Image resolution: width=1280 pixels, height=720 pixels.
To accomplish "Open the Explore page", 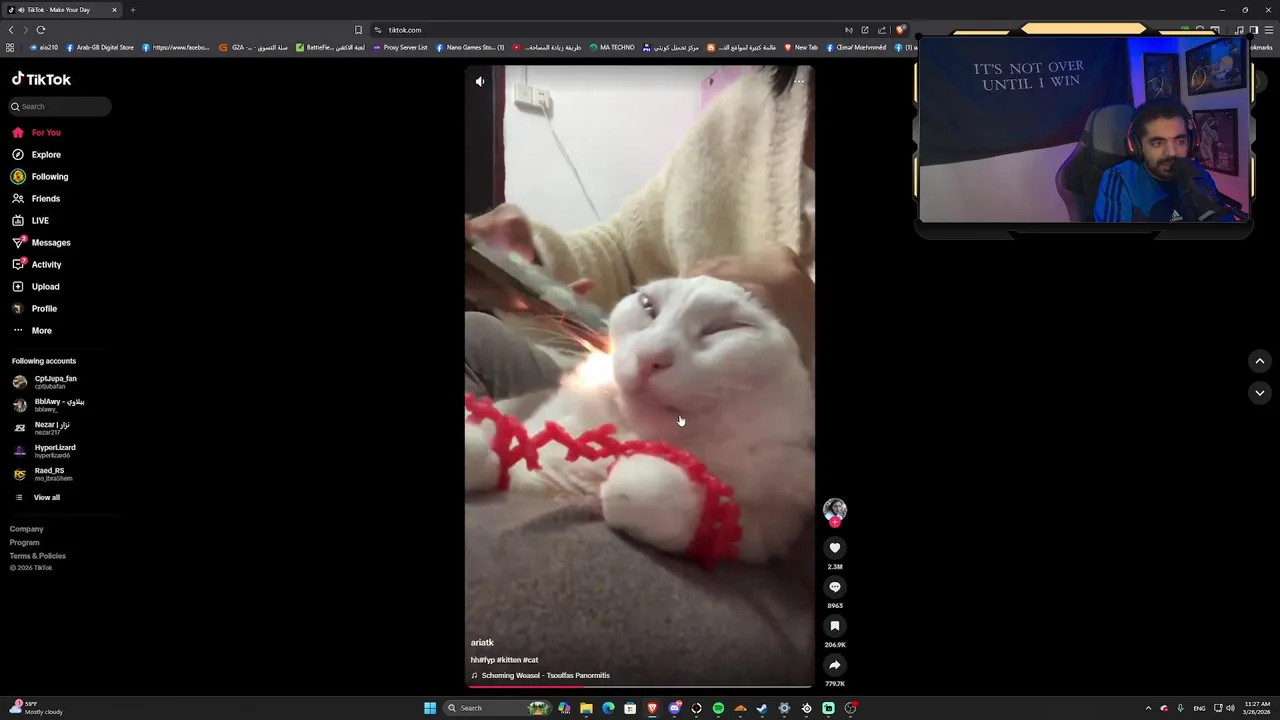I will [36, 154].
